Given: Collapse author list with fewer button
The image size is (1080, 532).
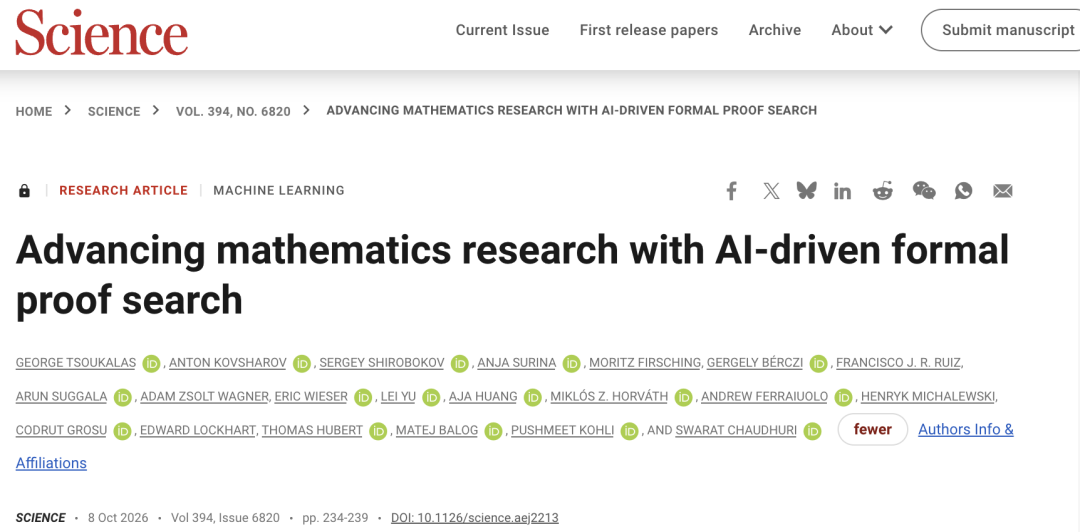Looking at the screenshot, I should coord(873,430).
